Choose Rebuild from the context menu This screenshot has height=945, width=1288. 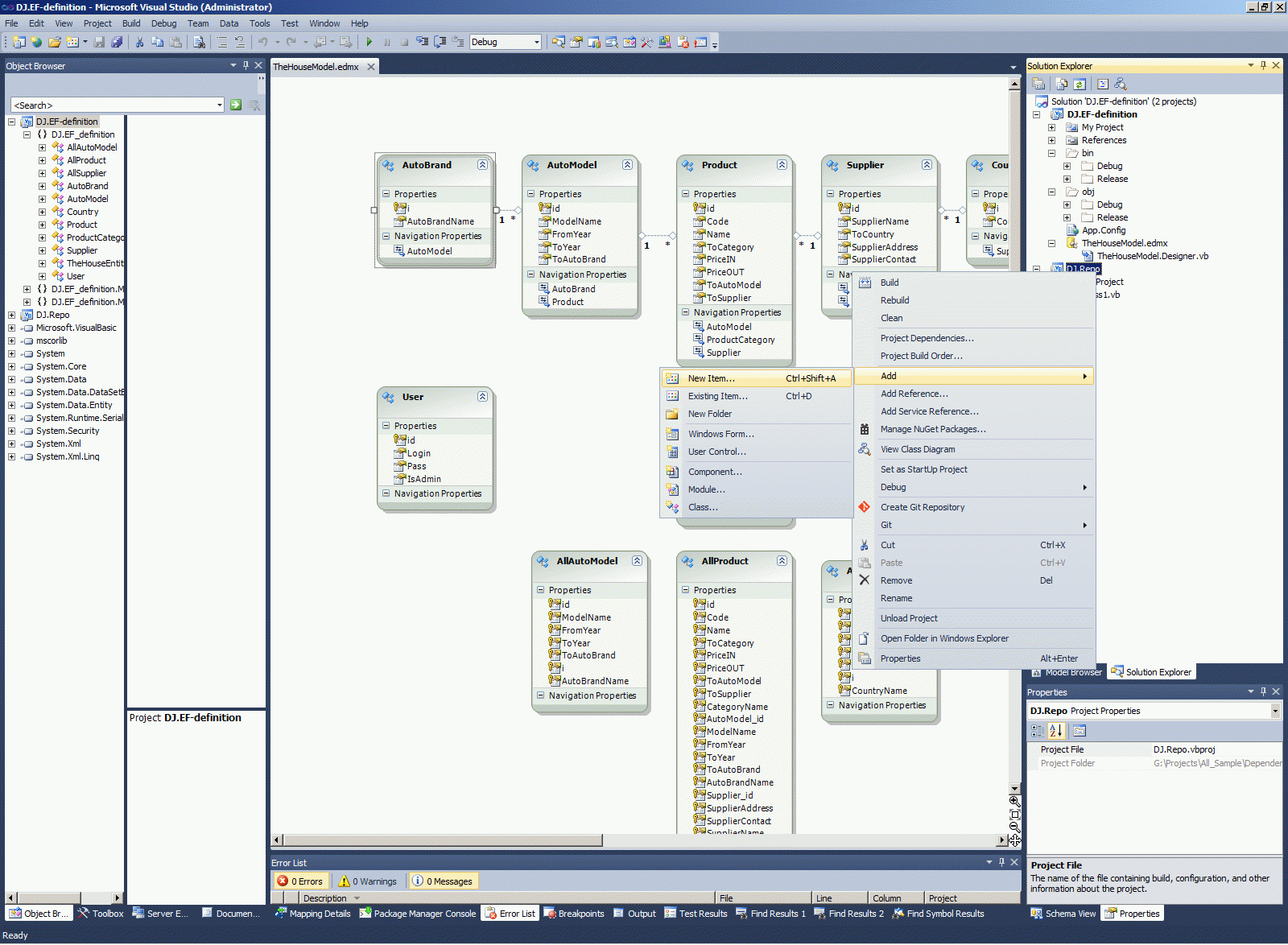974,300
